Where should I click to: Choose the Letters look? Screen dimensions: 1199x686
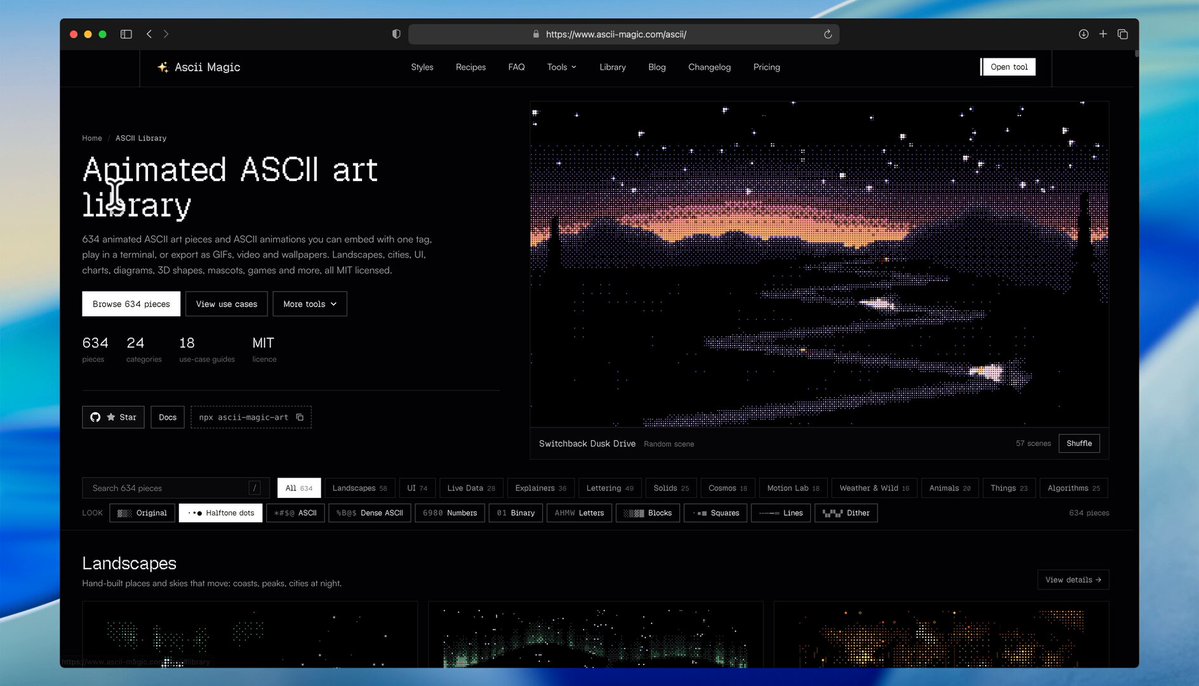pos(580,513)
